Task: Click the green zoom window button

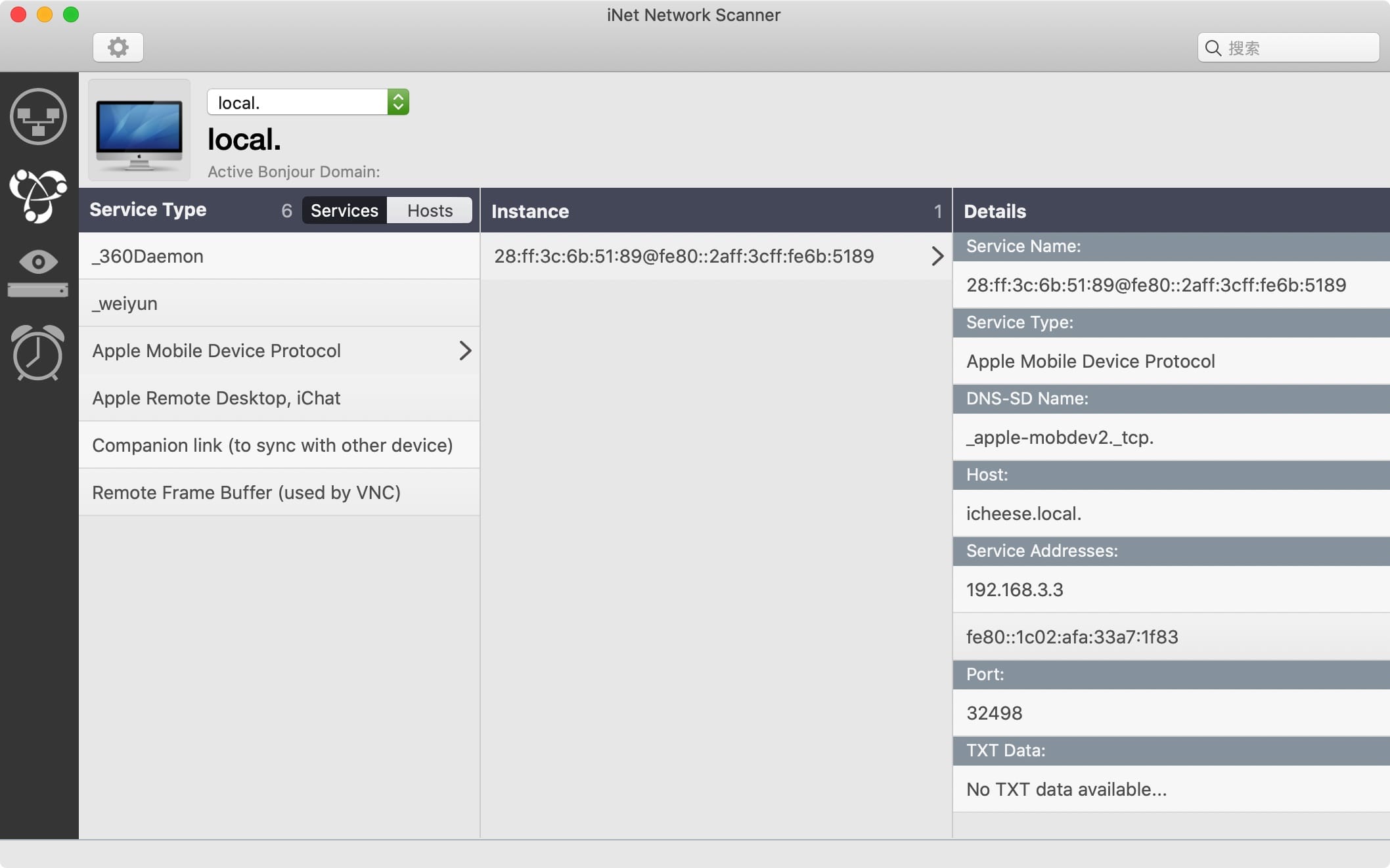Action: [71, 14]
